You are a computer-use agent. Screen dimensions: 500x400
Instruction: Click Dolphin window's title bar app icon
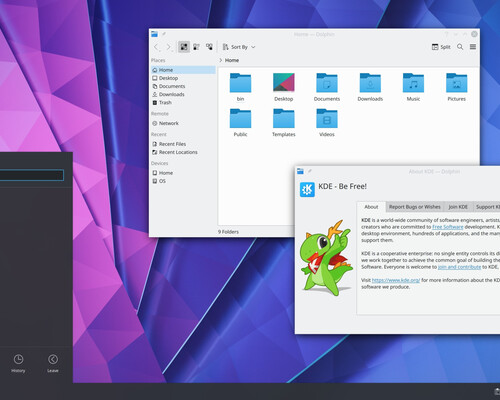(154, 34)
